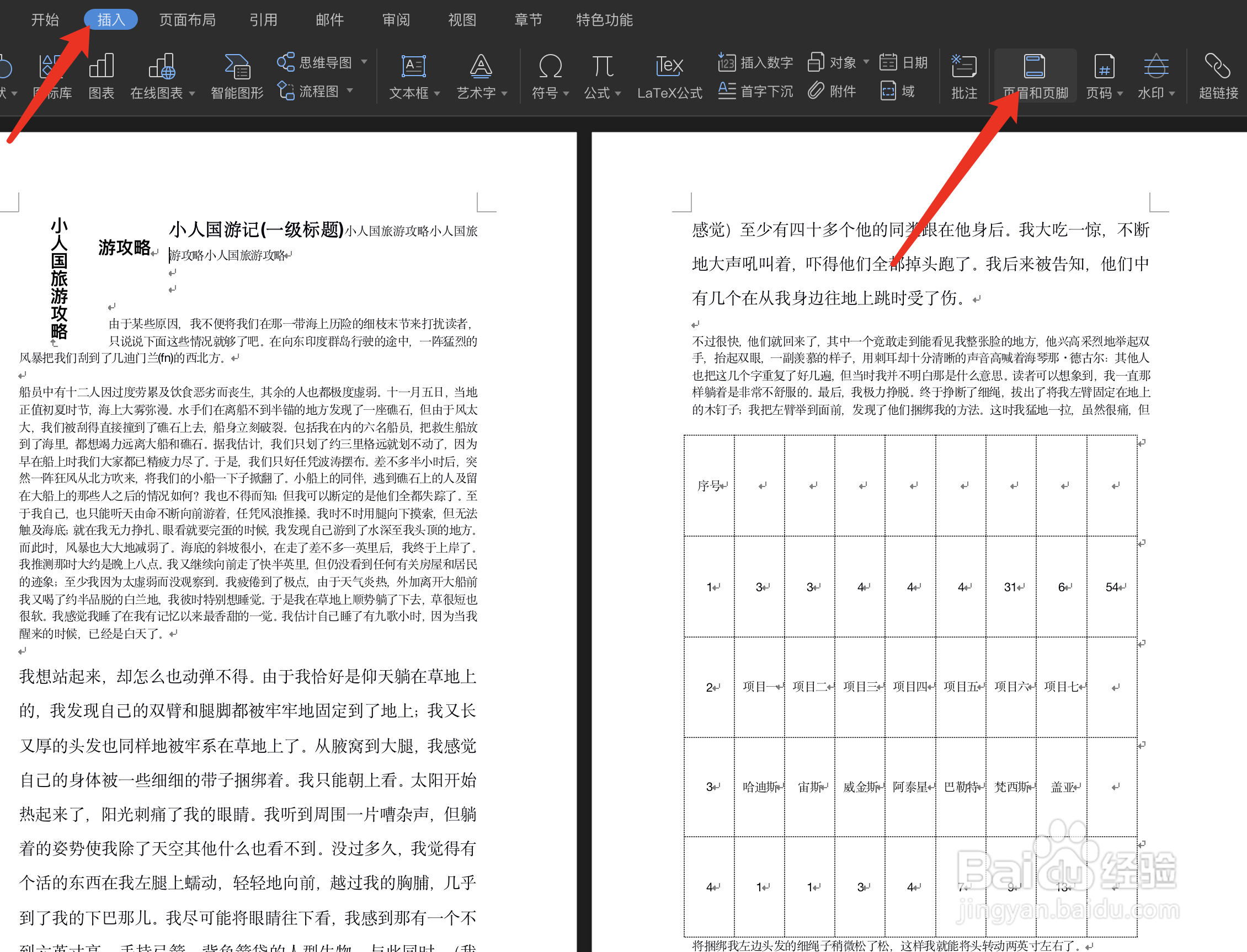Expand the 在线图表 dropdown arrow

pyautogui.click(x=192, y=94)
